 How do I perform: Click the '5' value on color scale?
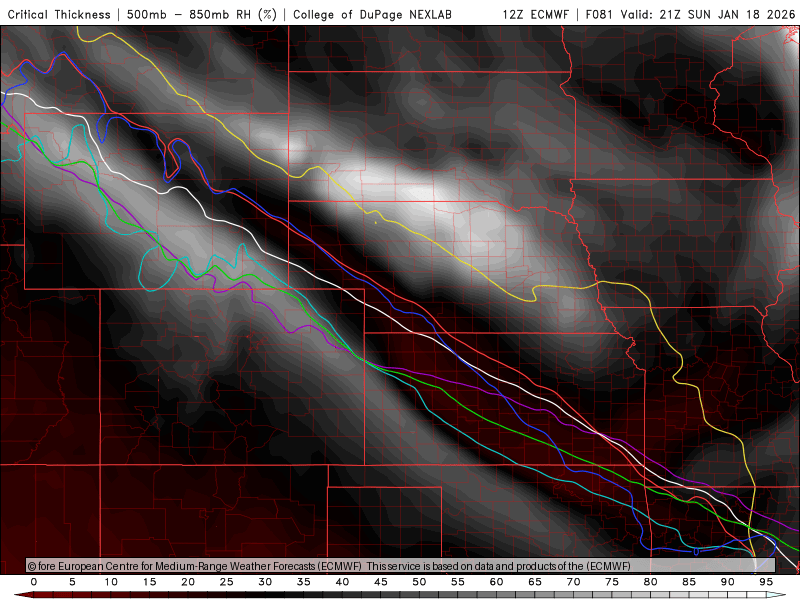72,582
